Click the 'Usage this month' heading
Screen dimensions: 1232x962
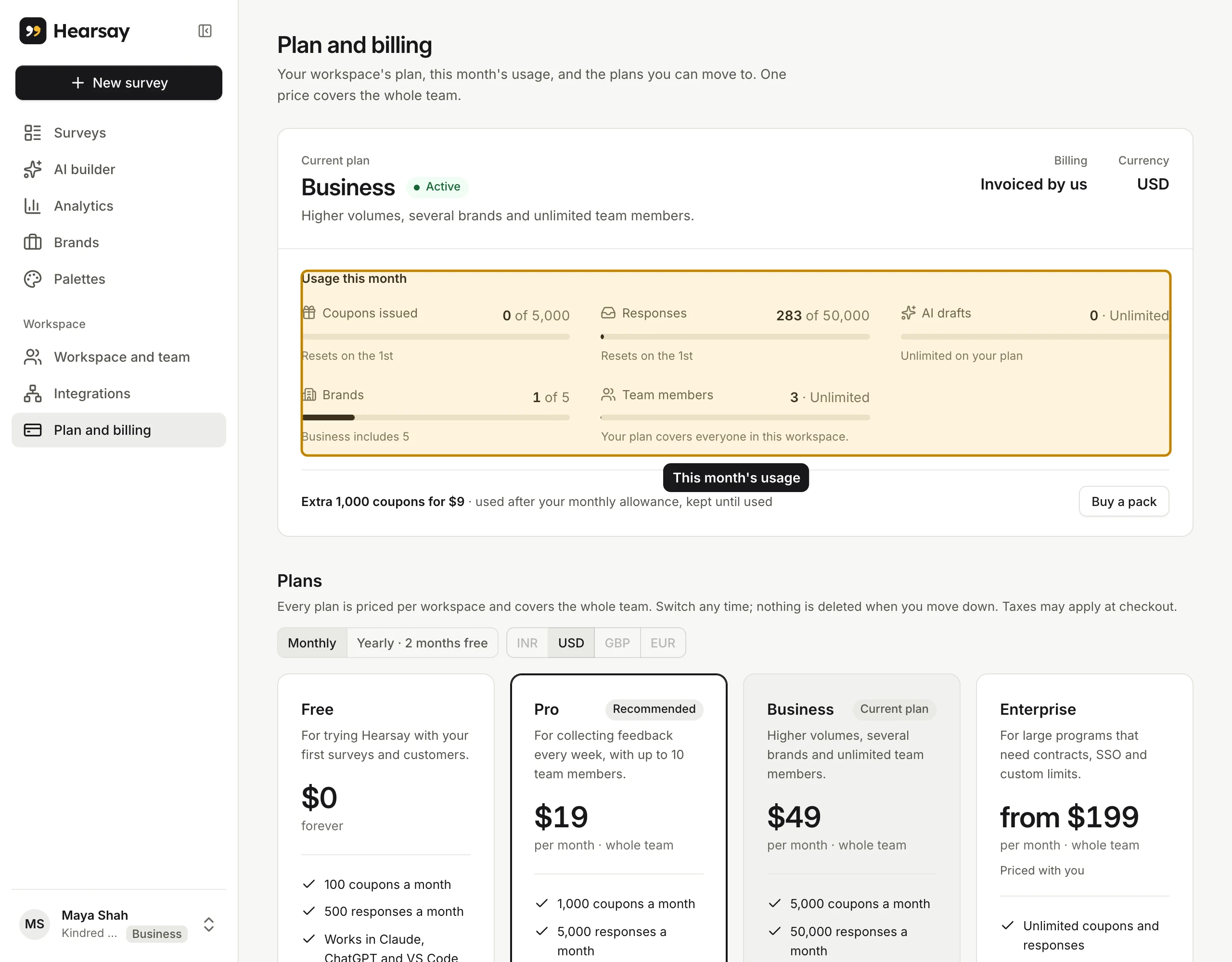click(354, 278)
